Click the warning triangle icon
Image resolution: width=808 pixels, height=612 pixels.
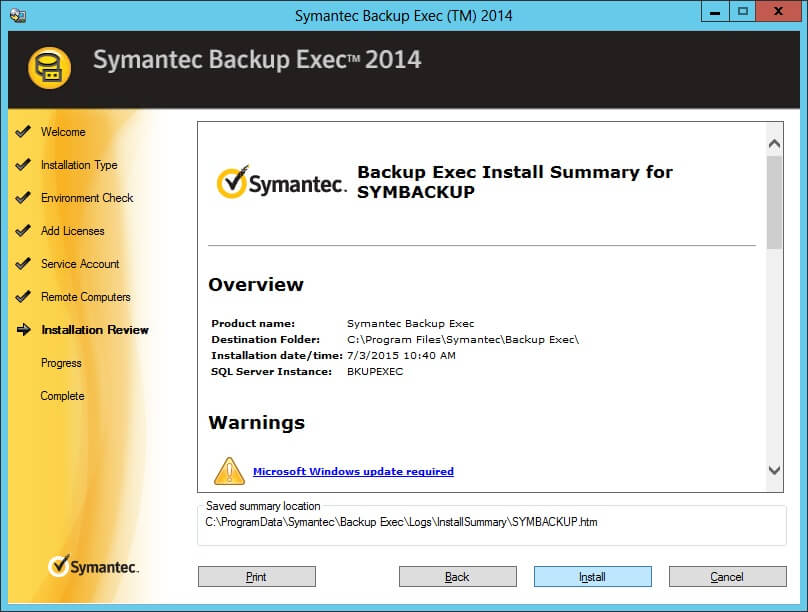click(229, 471)
